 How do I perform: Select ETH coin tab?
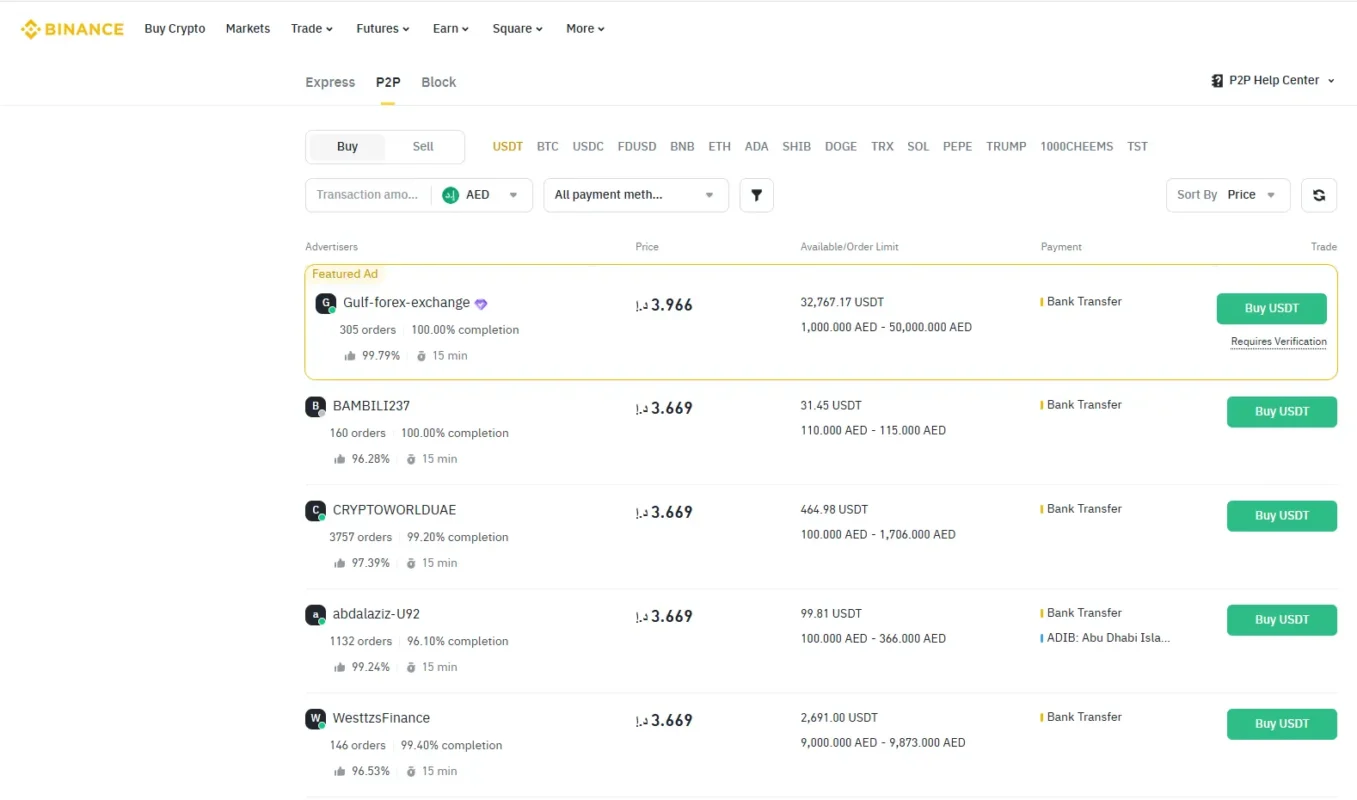tap(720, 147)
